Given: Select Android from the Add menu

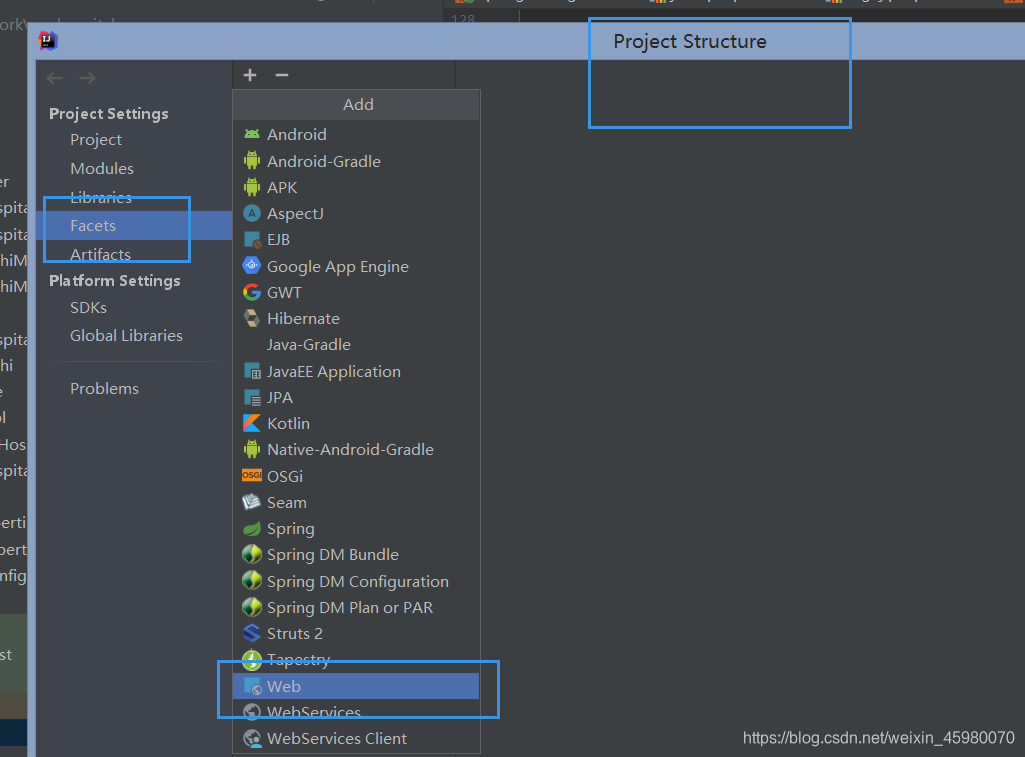Looking at the screenshot, I should (356, 134).
